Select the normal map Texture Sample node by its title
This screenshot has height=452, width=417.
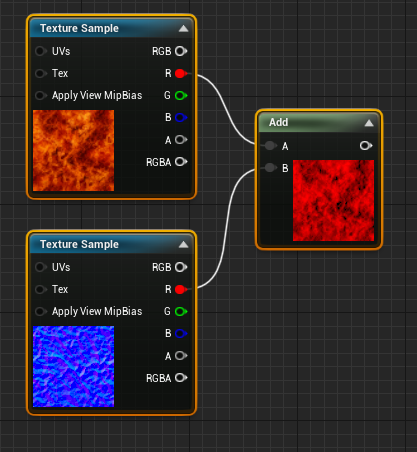point(111,244)
